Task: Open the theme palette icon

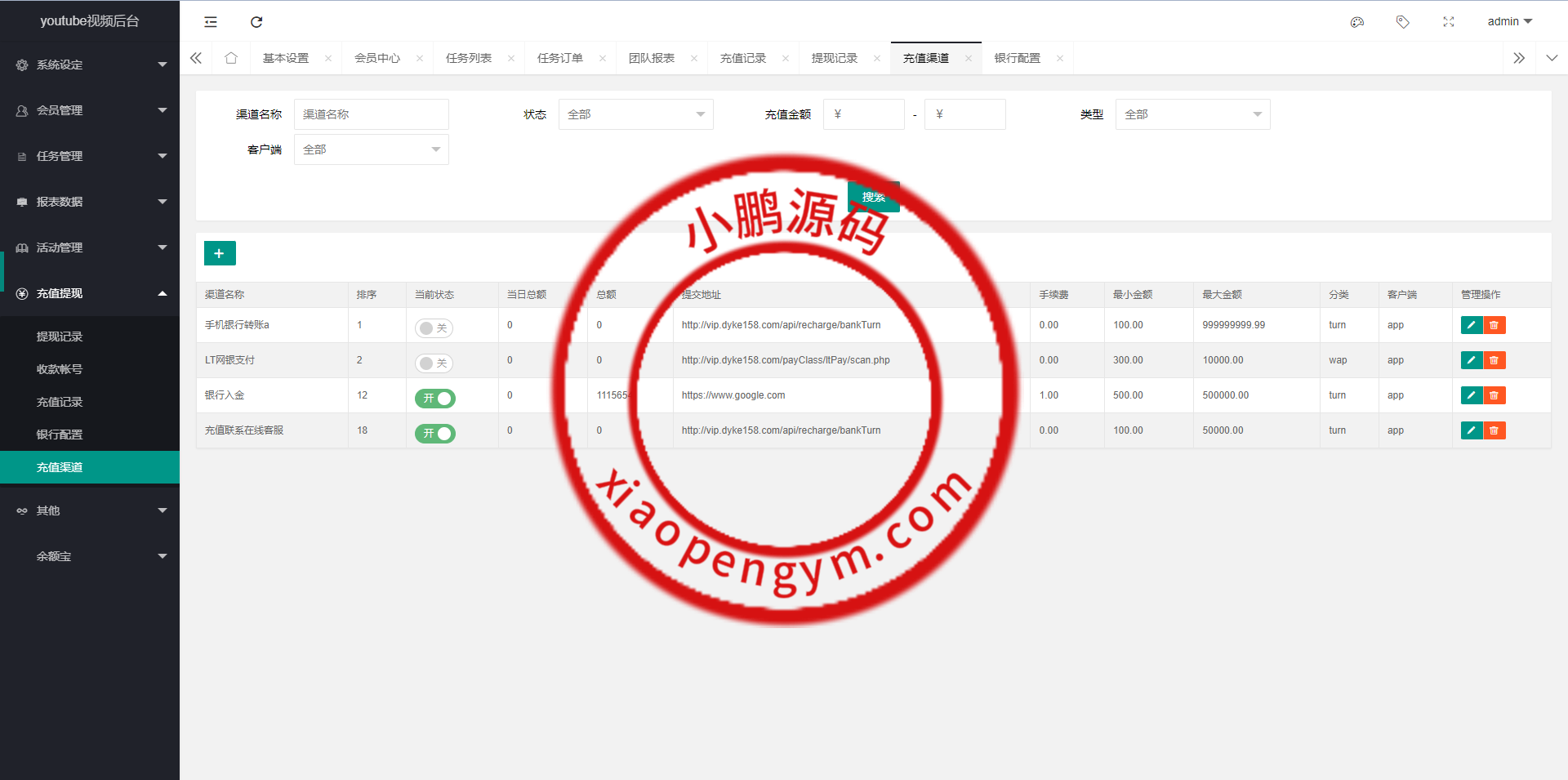Action: (1357, 22)
